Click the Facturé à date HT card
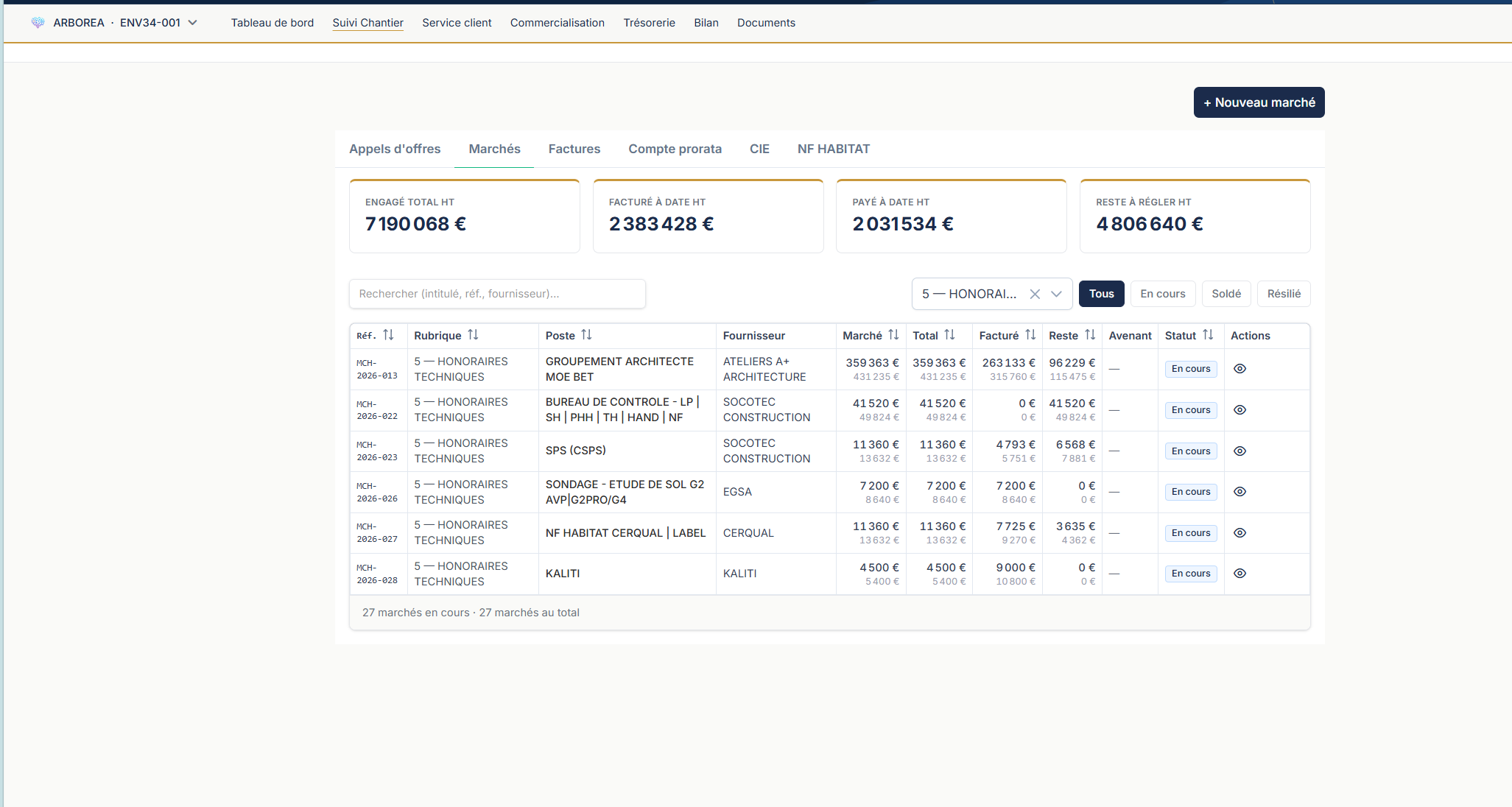The image size is (1512, 807). [x=708, y=216]
